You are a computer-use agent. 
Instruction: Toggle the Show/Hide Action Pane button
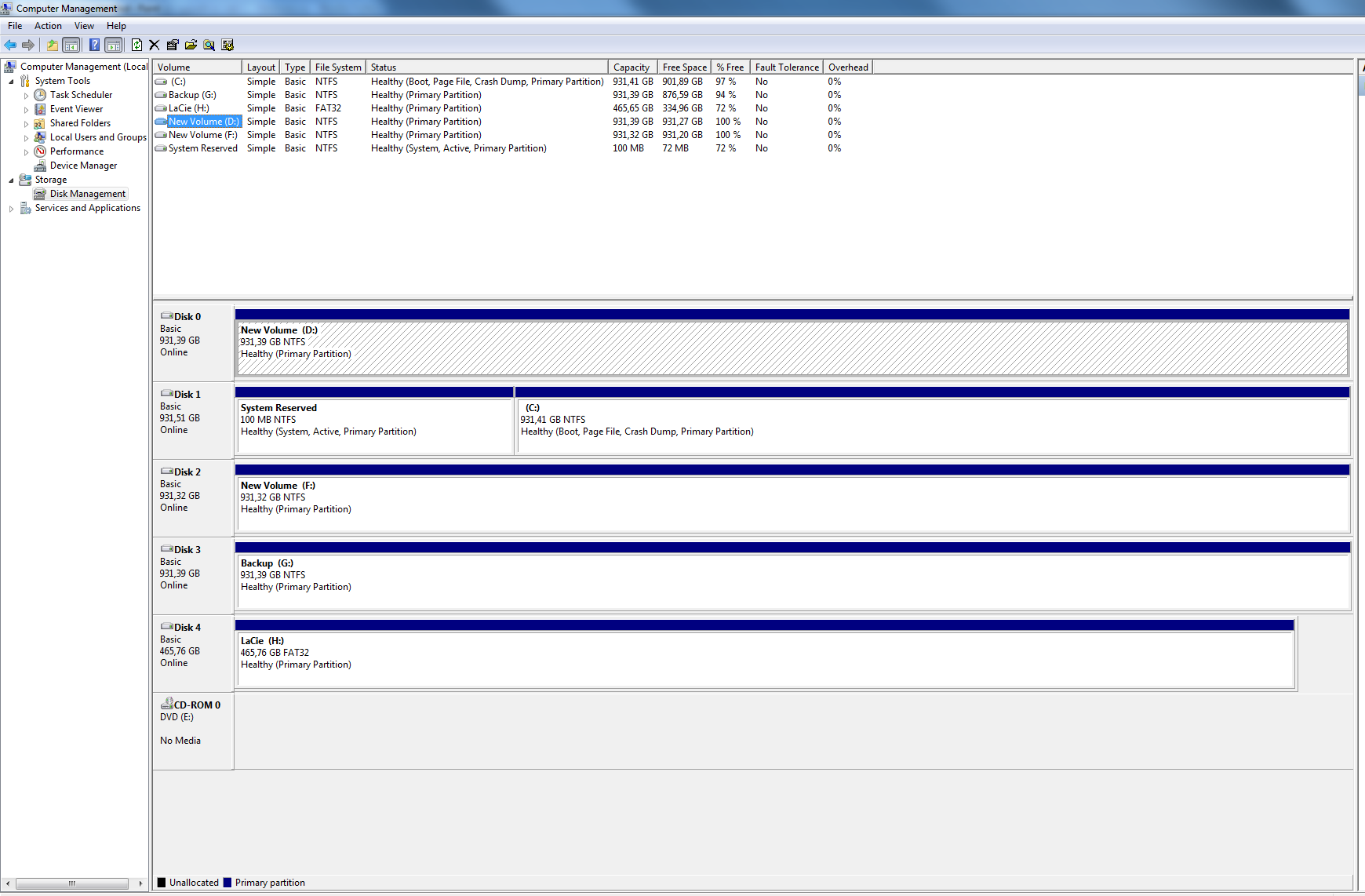click(114, 45)
